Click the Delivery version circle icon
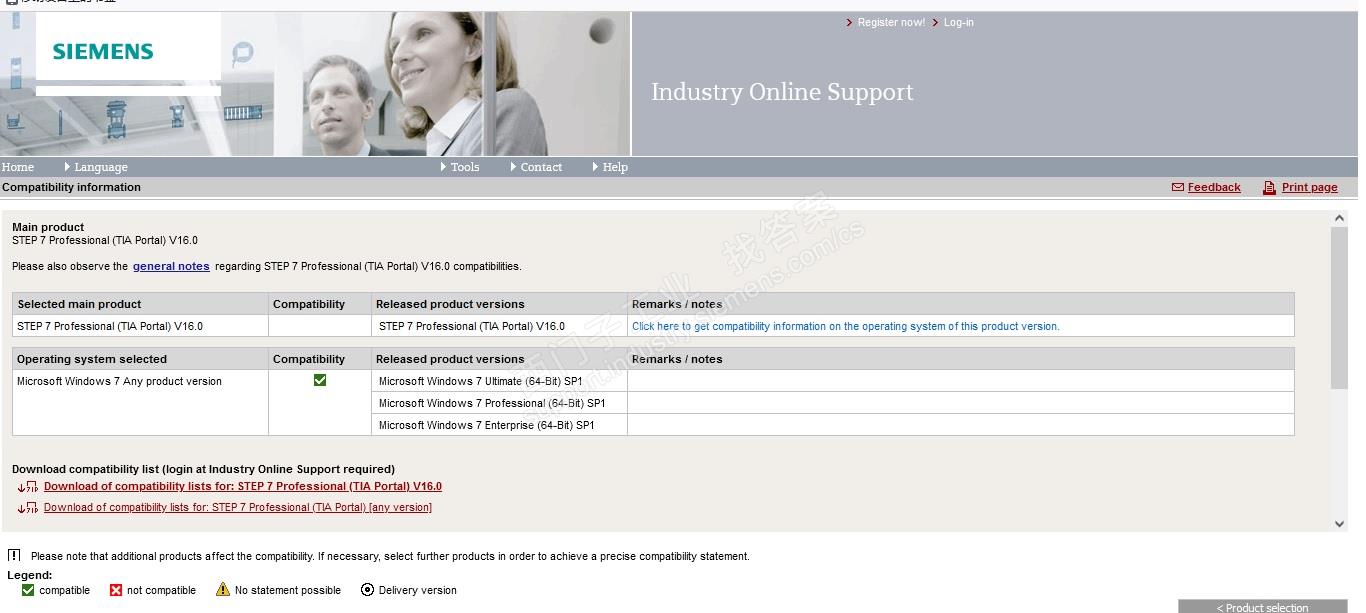The height and width of the screenshot is (613, 1366). (x=367, y=590)
